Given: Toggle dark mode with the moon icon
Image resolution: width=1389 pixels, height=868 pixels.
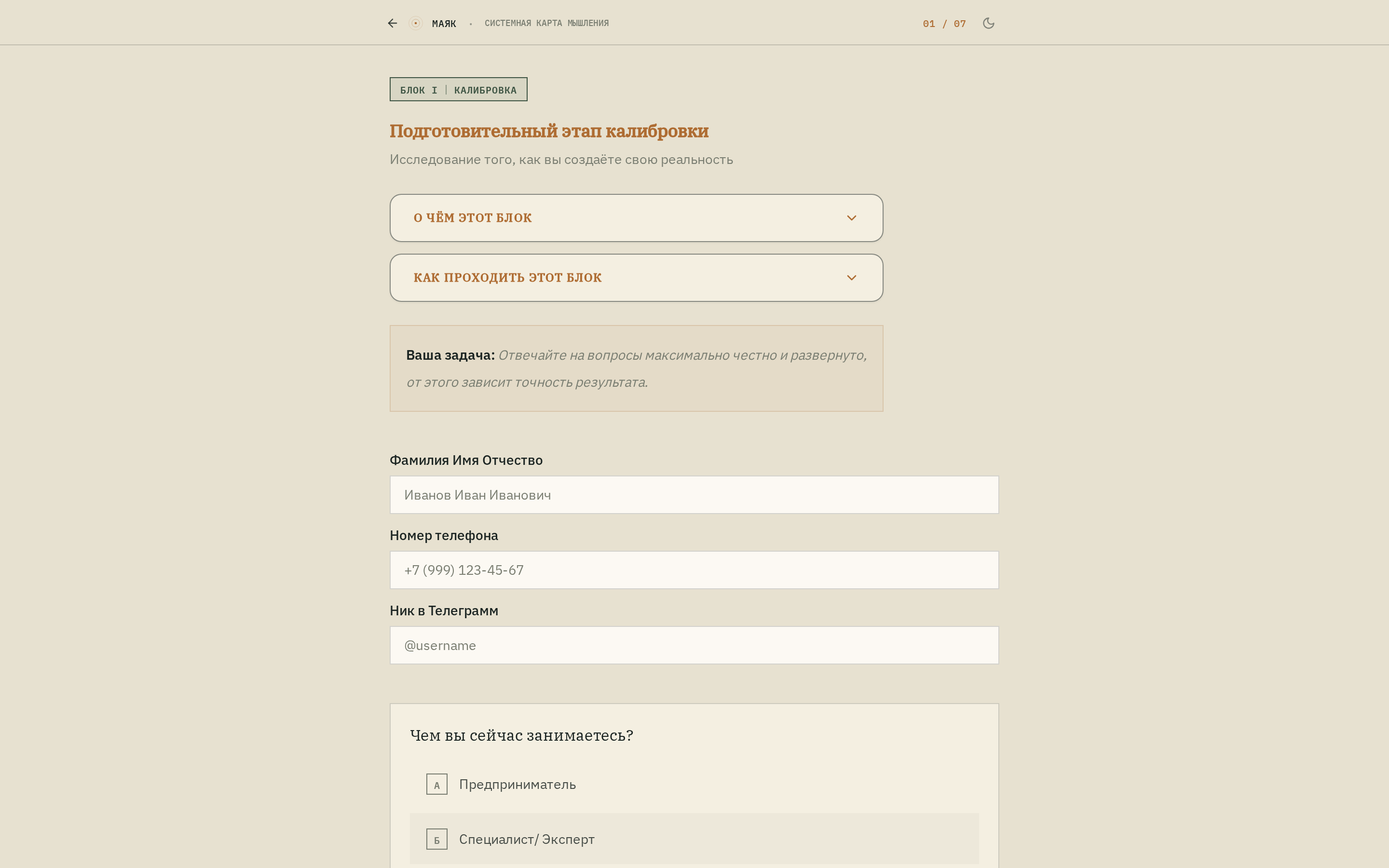Looking at the screenshot, I should point(988,23).
